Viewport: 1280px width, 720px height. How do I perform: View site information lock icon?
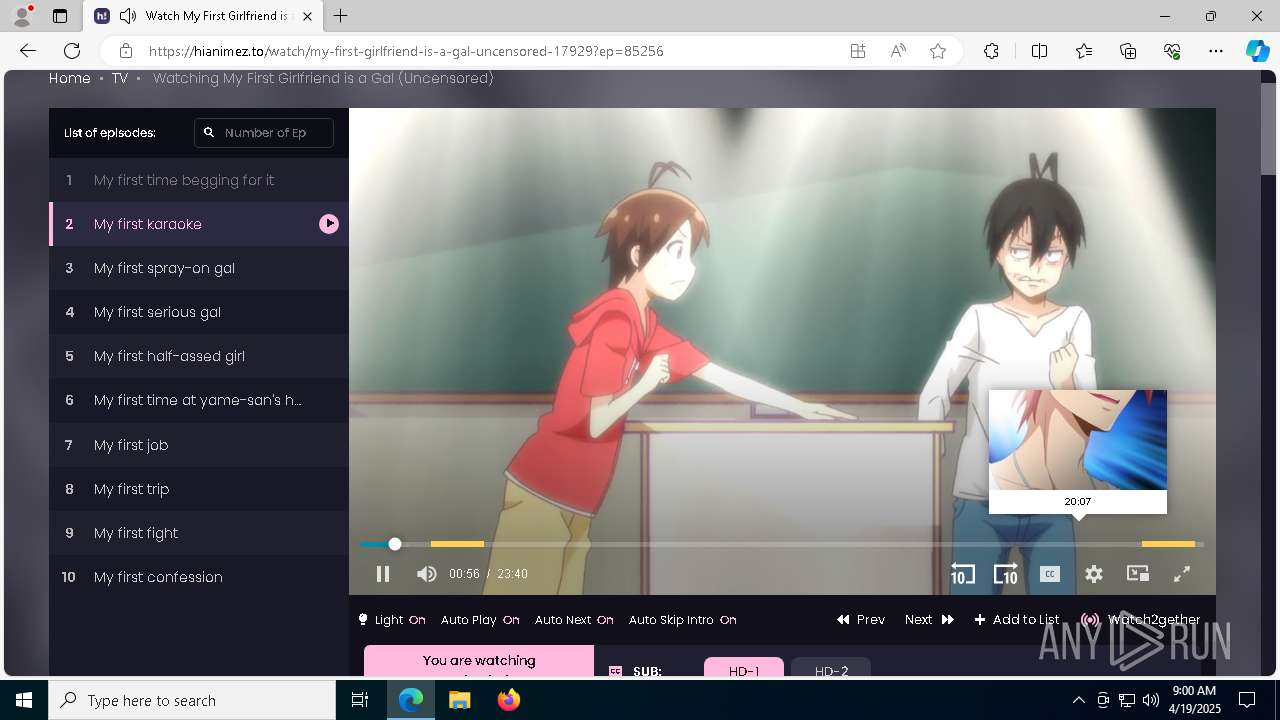pyautogui.click(x=126, y=51)
